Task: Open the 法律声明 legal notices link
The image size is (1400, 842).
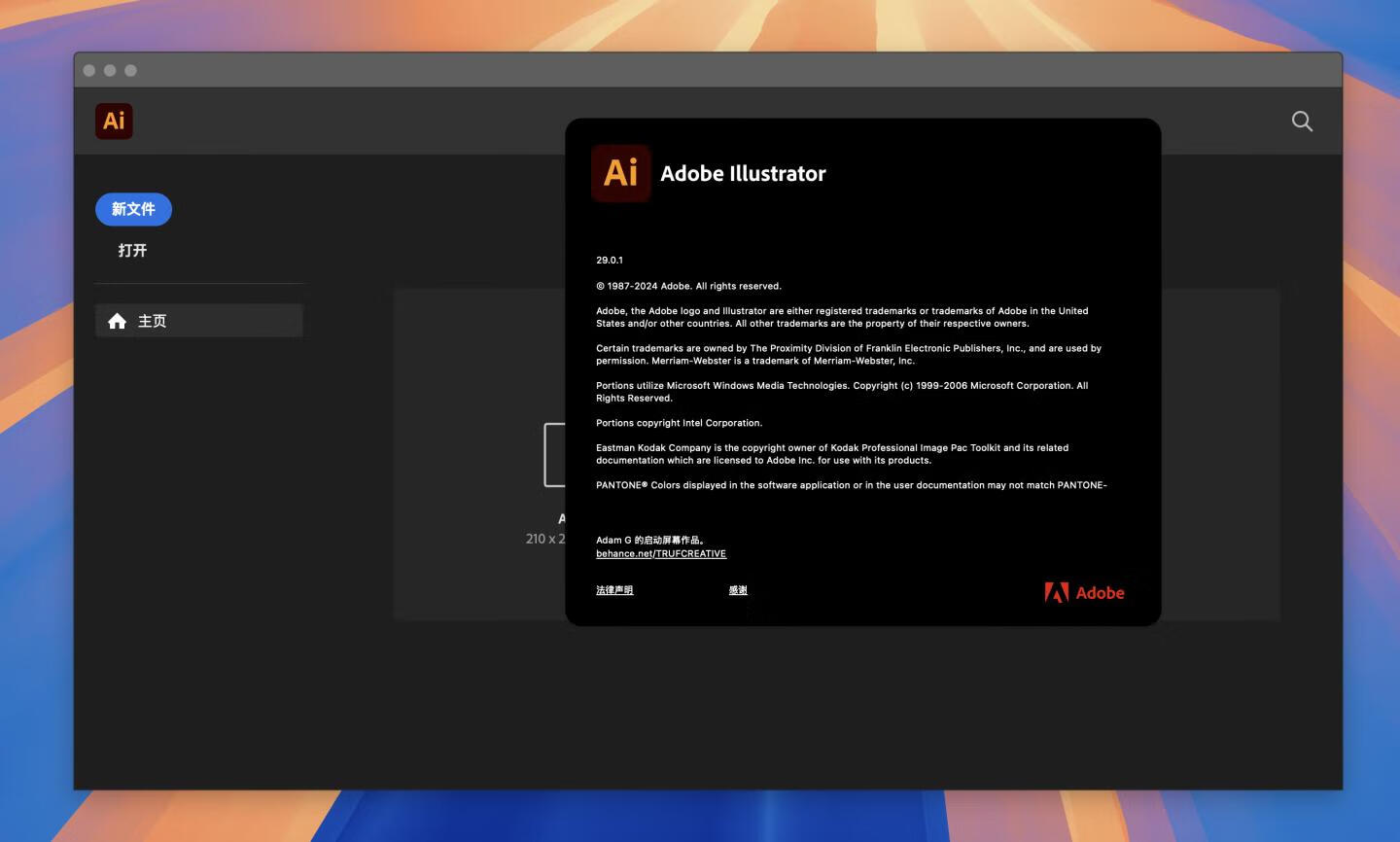Action: click(x=614, y=590)
